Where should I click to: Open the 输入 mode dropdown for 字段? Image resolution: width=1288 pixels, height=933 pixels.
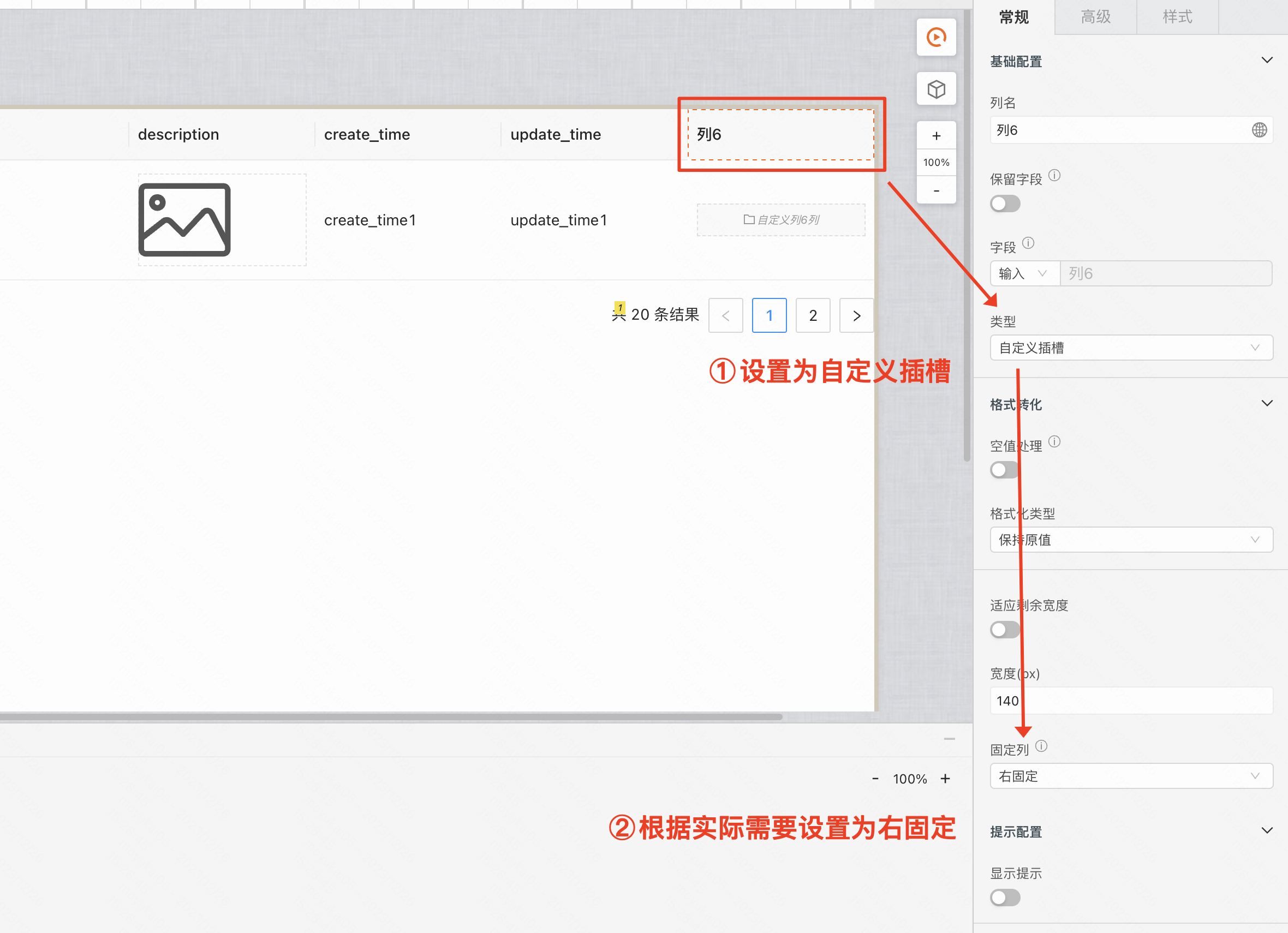tap(1024, 274)
